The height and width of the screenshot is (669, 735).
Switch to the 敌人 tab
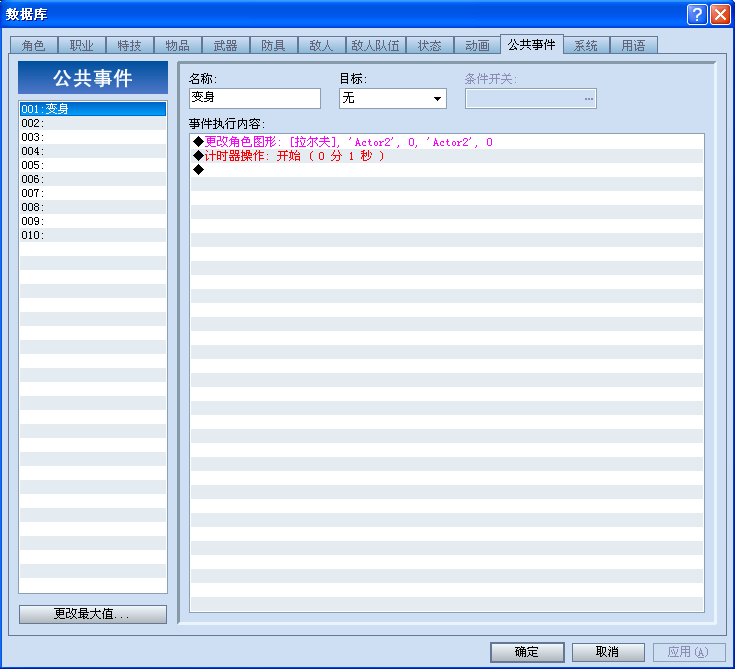(321, 45)
